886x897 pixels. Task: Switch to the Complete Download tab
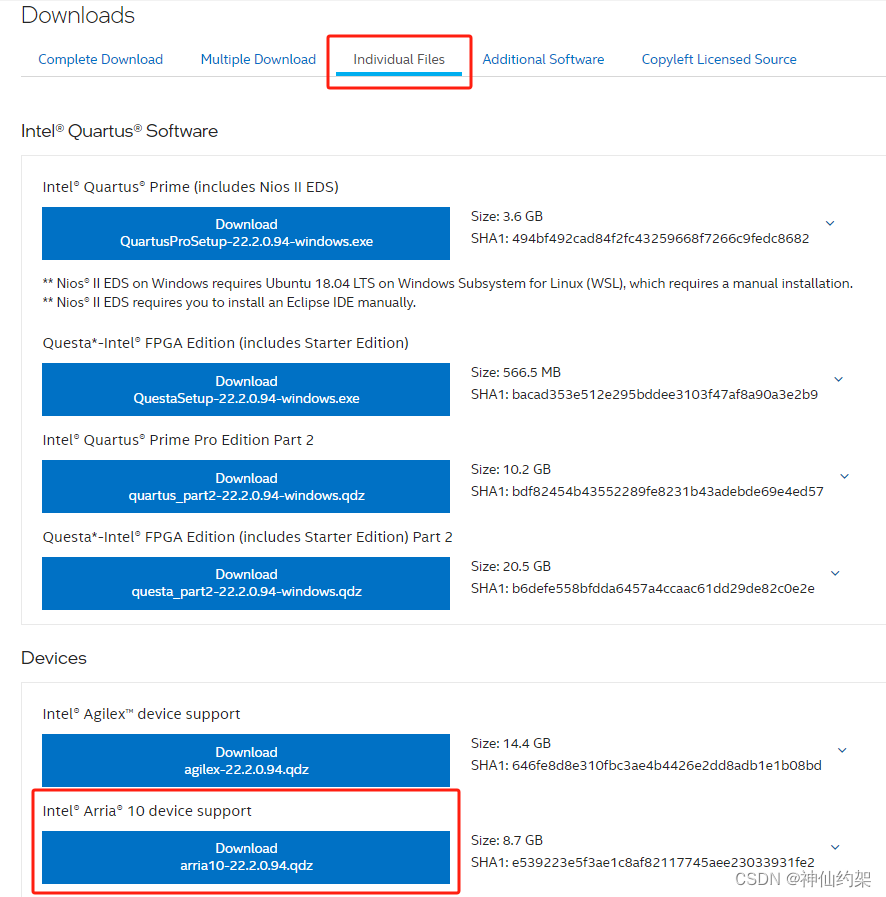101,59
